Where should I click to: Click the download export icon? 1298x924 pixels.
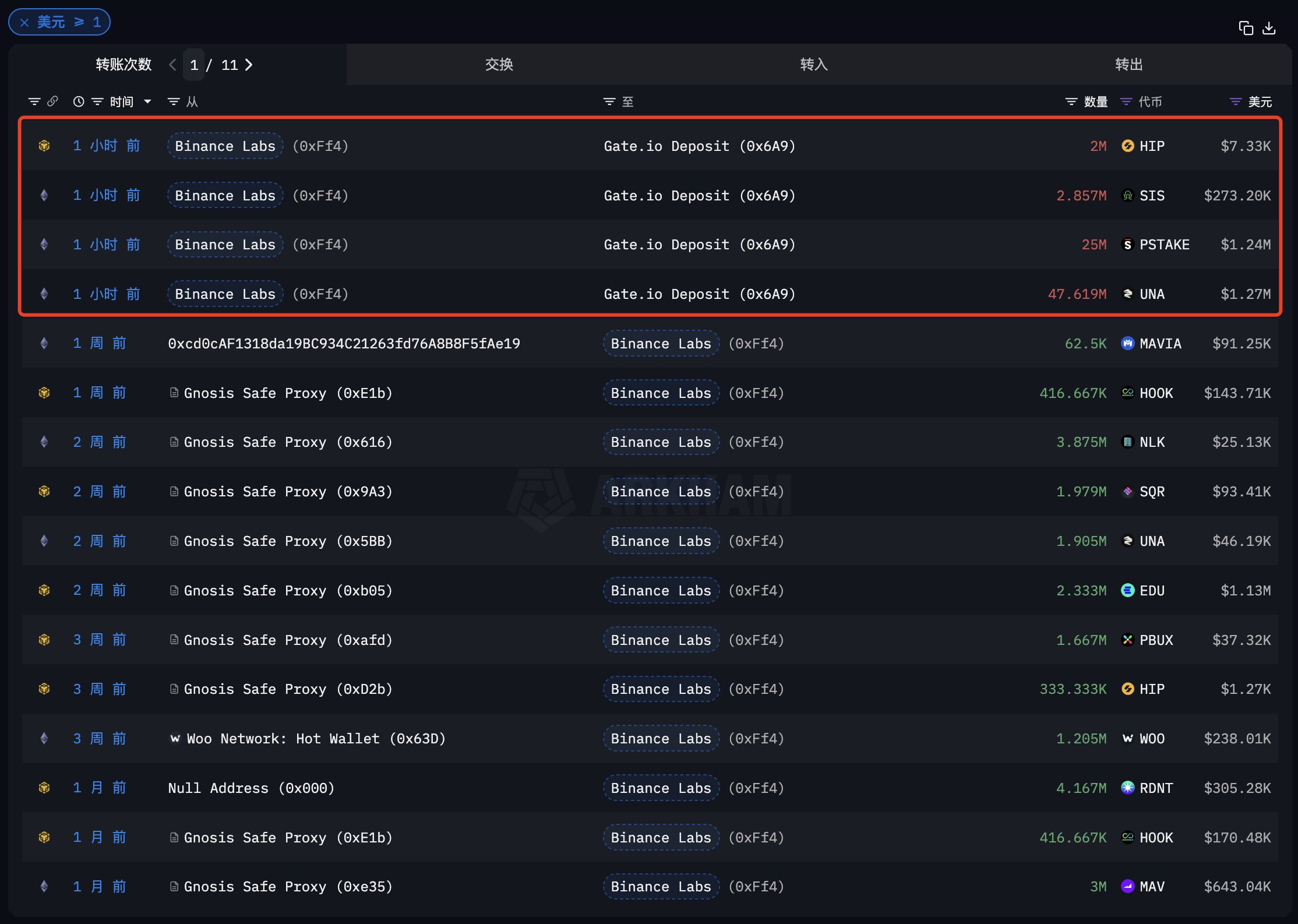coord(1269,28)
